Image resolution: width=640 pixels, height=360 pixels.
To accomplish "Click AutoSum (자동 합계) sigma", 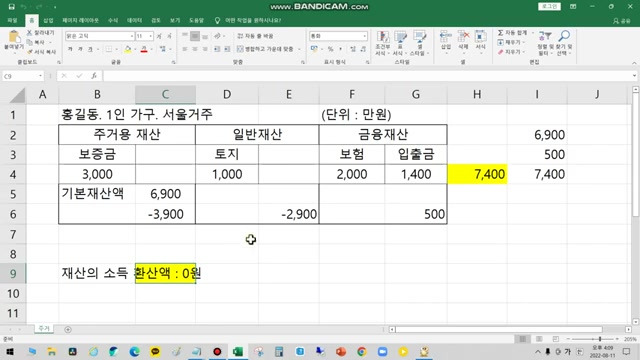I will pos(512,33).
